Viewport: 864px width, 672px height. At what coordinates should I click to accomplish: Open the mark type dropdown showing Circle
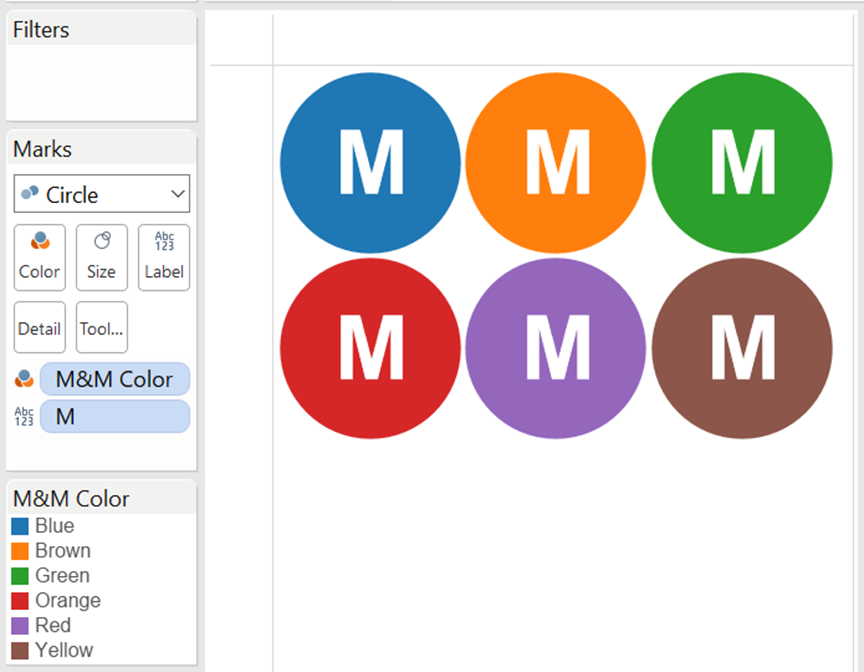click(178, 194)
